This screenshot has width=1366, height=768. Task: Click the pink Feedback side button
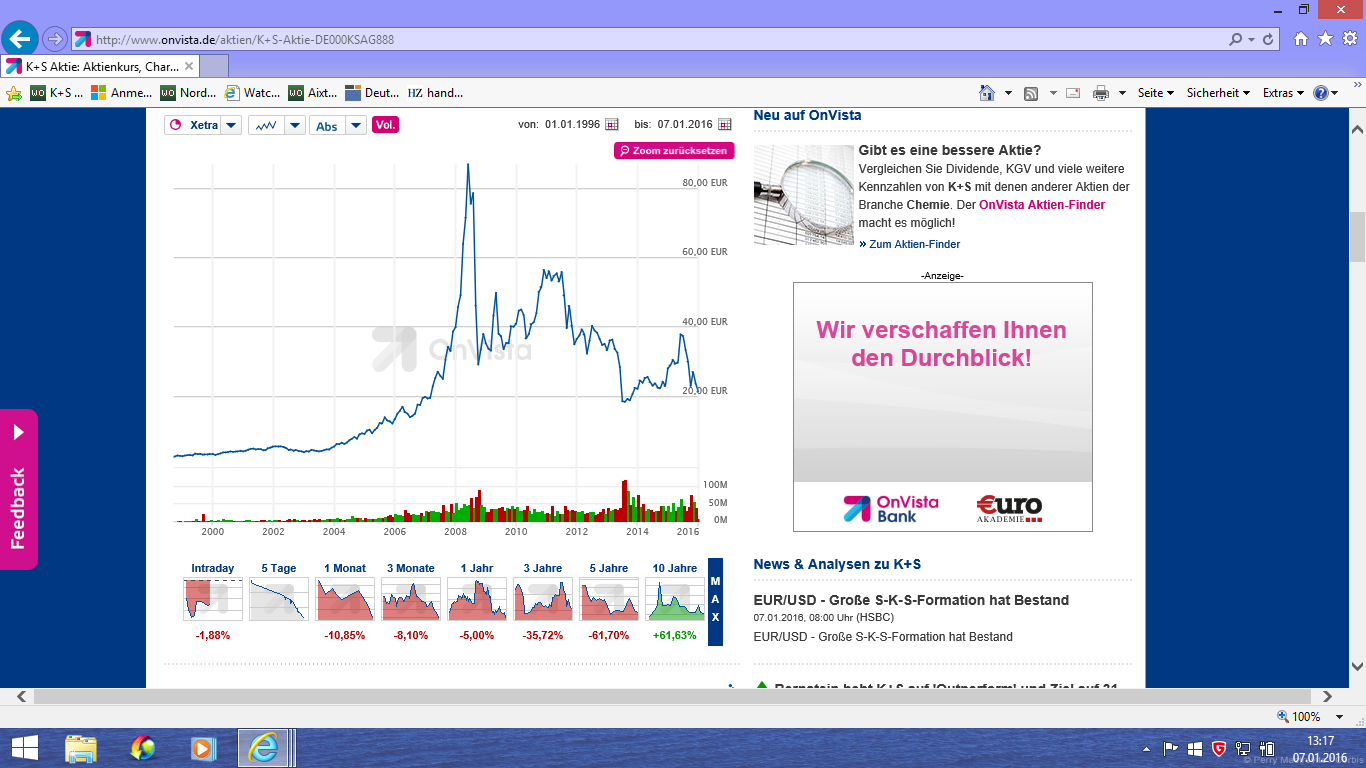pos(19,489)
